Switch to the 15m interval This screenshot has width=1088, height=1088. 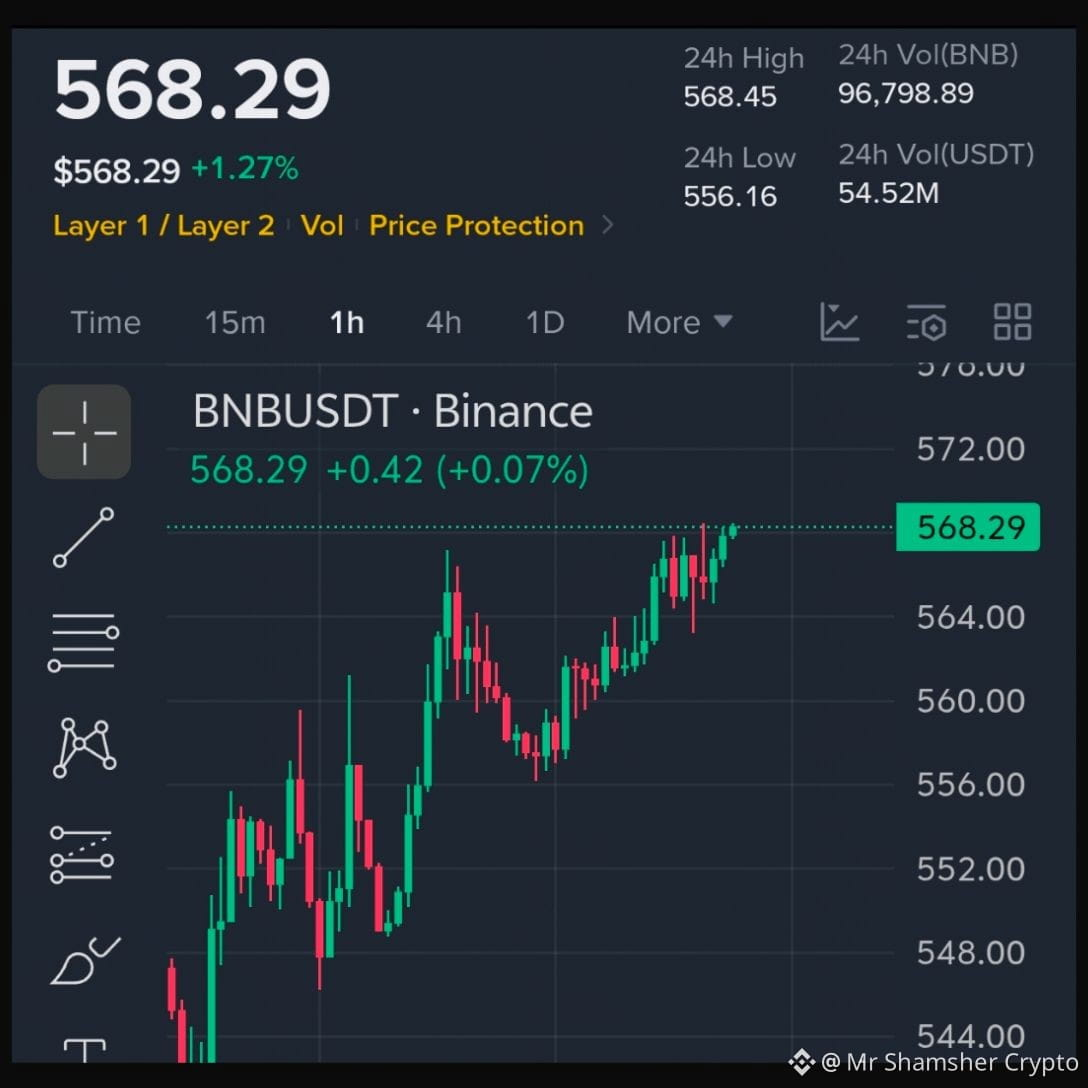tap(235, 323)
